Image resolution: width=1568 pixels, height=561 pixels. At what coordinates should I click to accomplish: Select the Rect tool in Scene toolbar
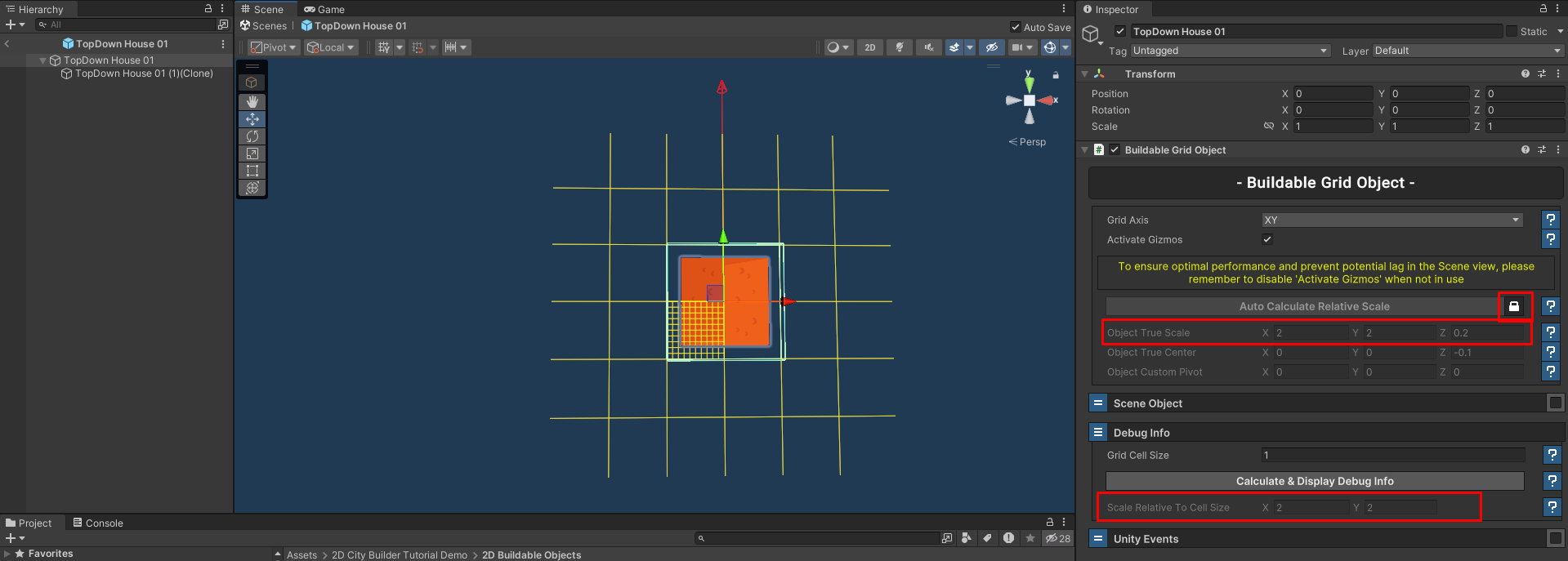252,171
